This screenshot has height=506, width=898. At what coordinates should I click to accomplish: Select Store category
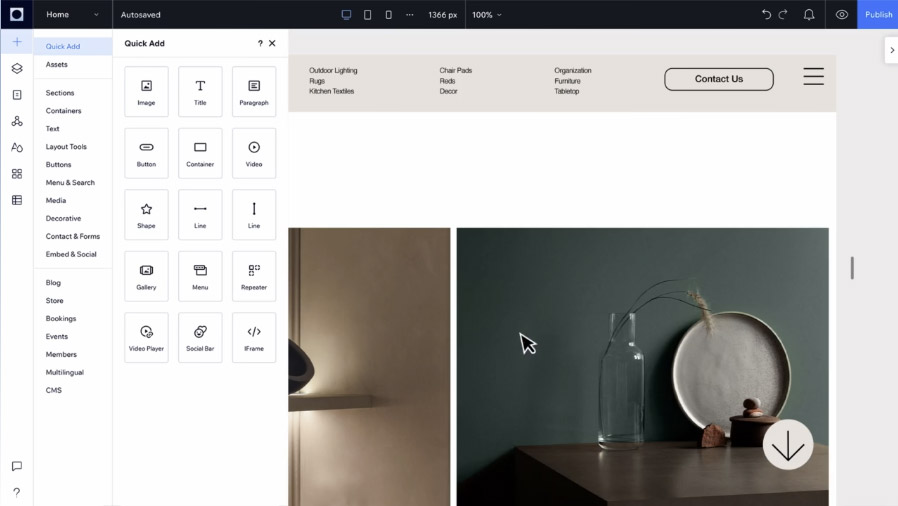coord(55,301)
